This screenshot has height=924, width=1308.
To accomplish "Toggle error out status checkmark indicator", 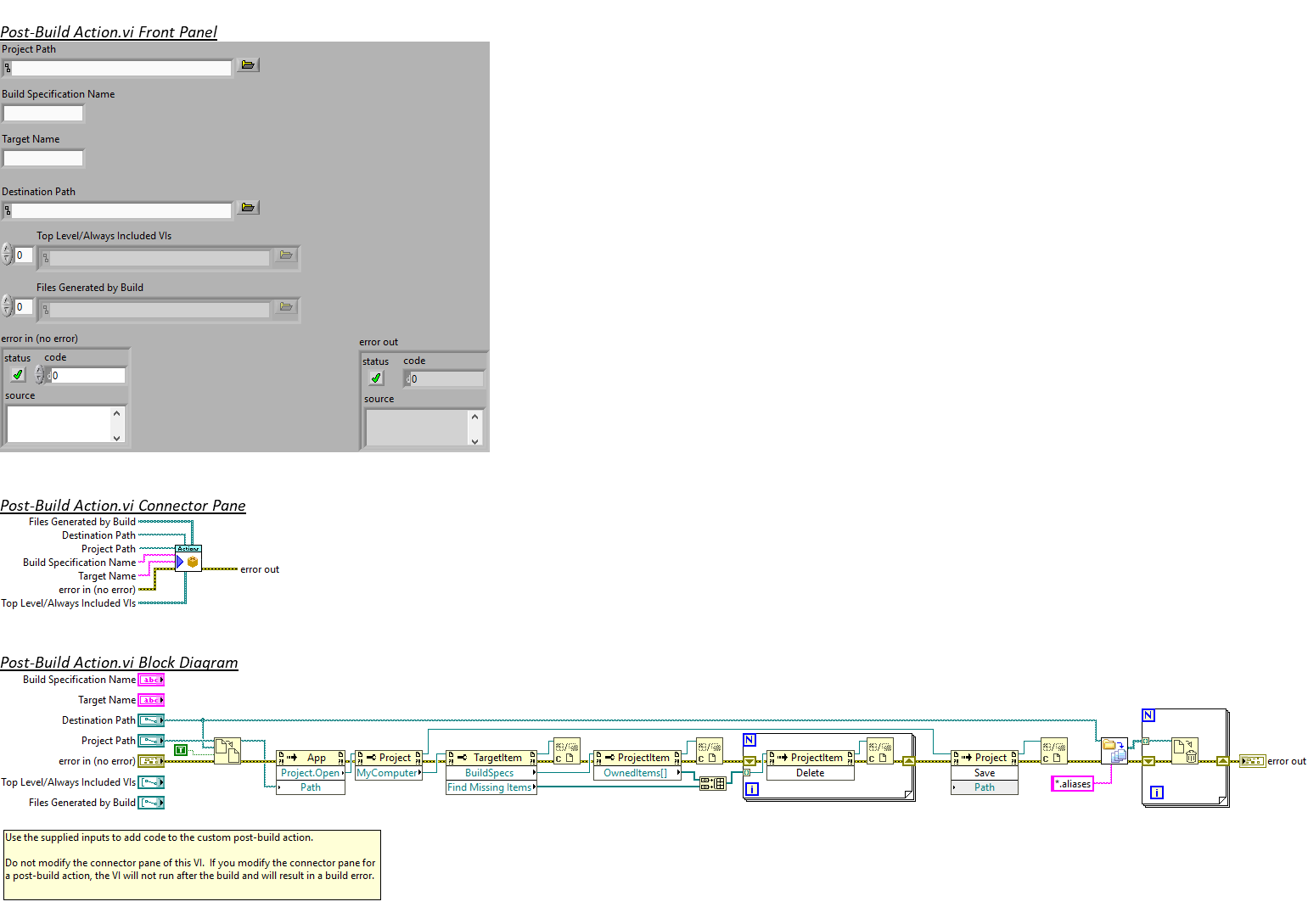I will 376,378.
